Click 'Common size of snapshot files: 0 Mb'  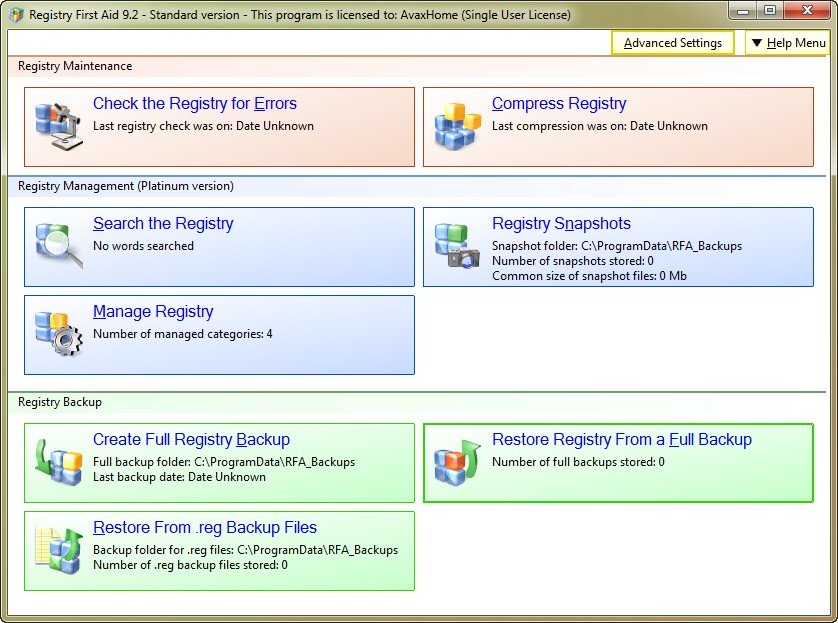[x=589, y=276]
